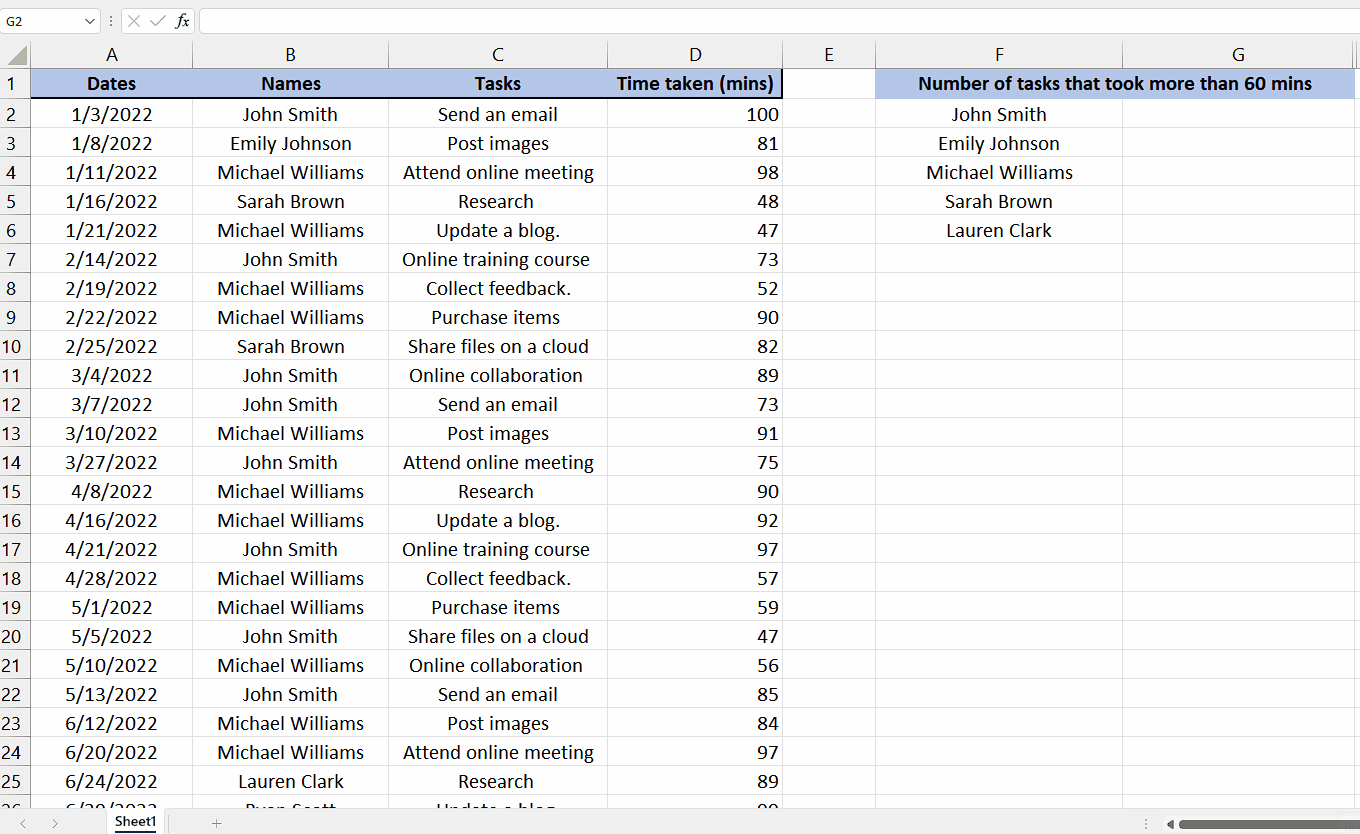Click the formula bar input field
Screen dimensions: 1360x834
[779, 21]
